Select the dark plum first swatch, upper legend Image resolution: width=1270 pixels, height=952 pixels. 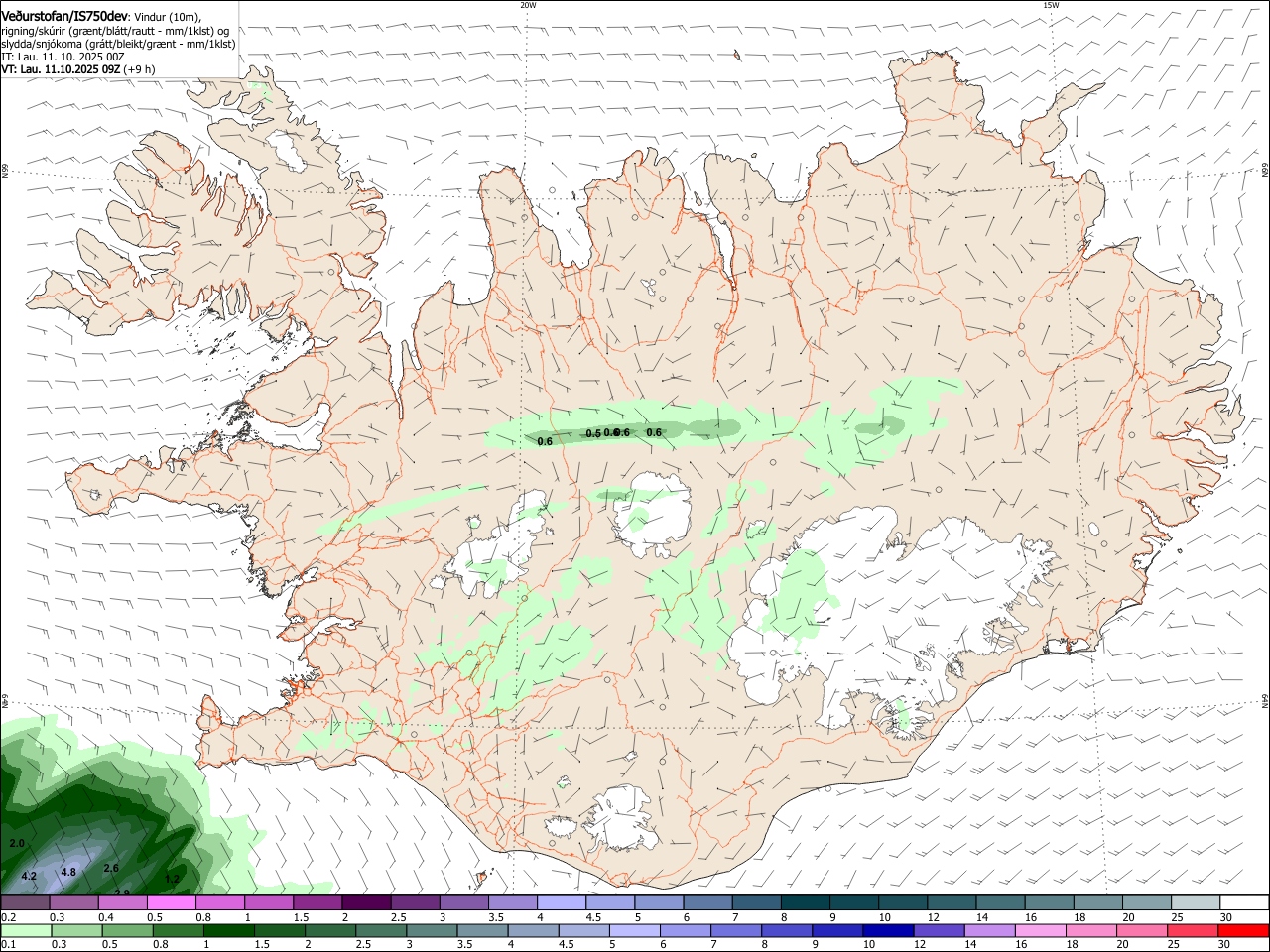point(25,903)
